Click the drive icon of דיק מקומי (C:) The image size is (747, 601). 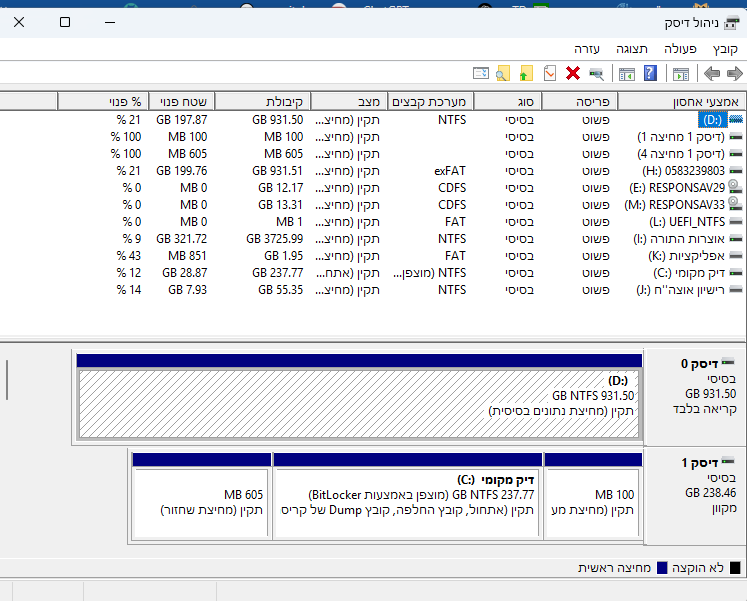pos(736,273)
